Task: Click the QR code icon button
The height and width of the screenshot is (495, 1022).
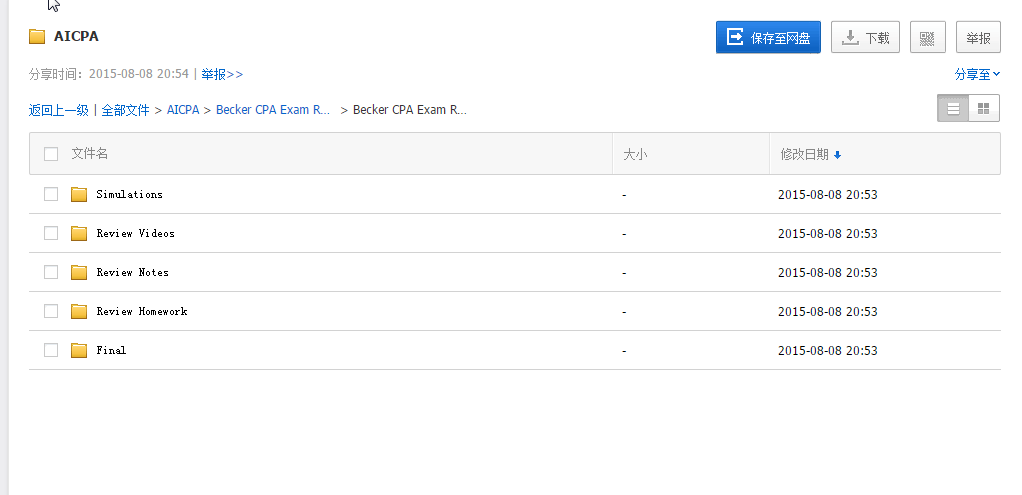Action: click(x=927, y=38)
